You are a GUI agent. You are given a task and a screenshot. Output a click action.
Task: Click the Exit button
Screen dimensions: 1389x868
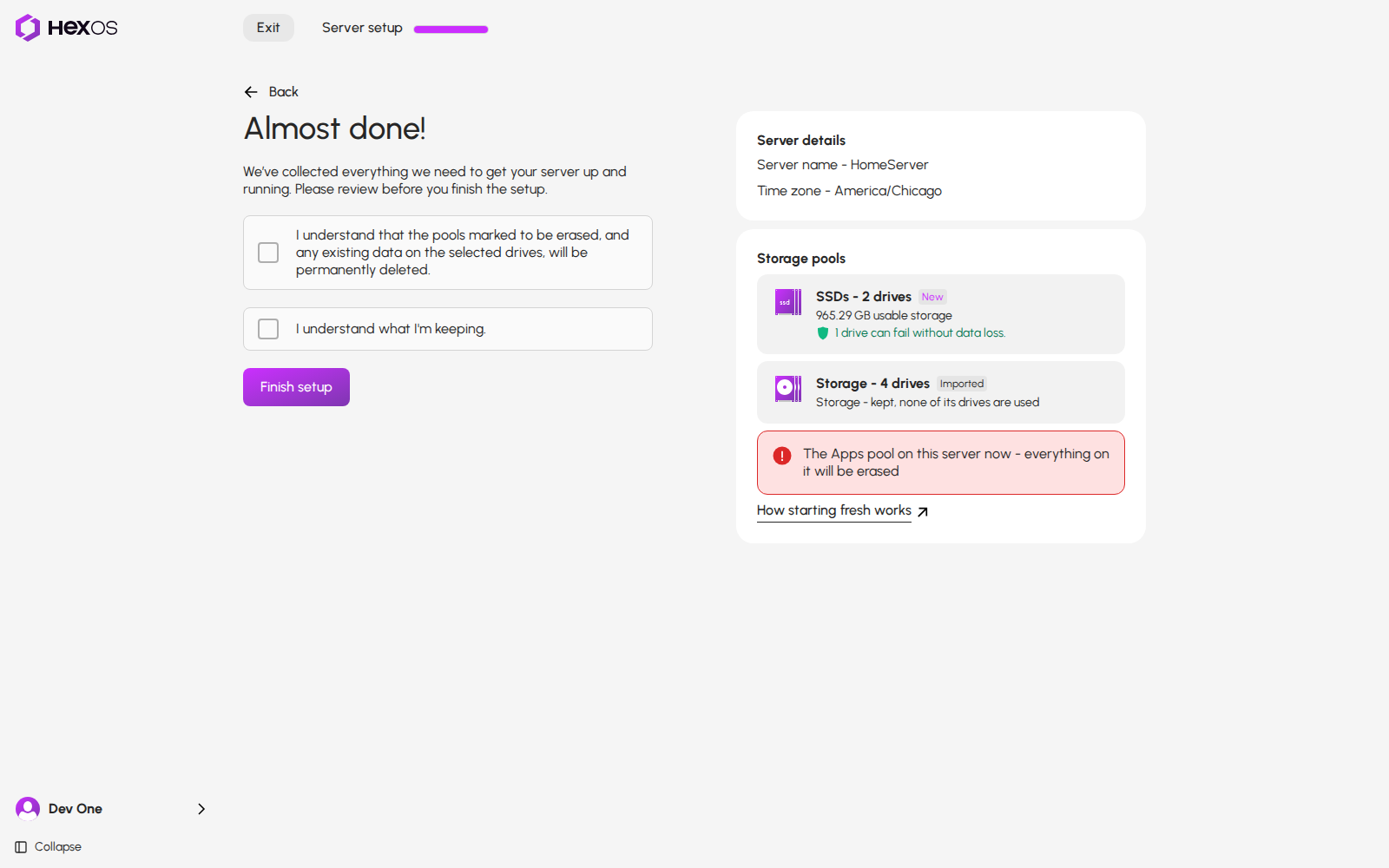point(268,28)
